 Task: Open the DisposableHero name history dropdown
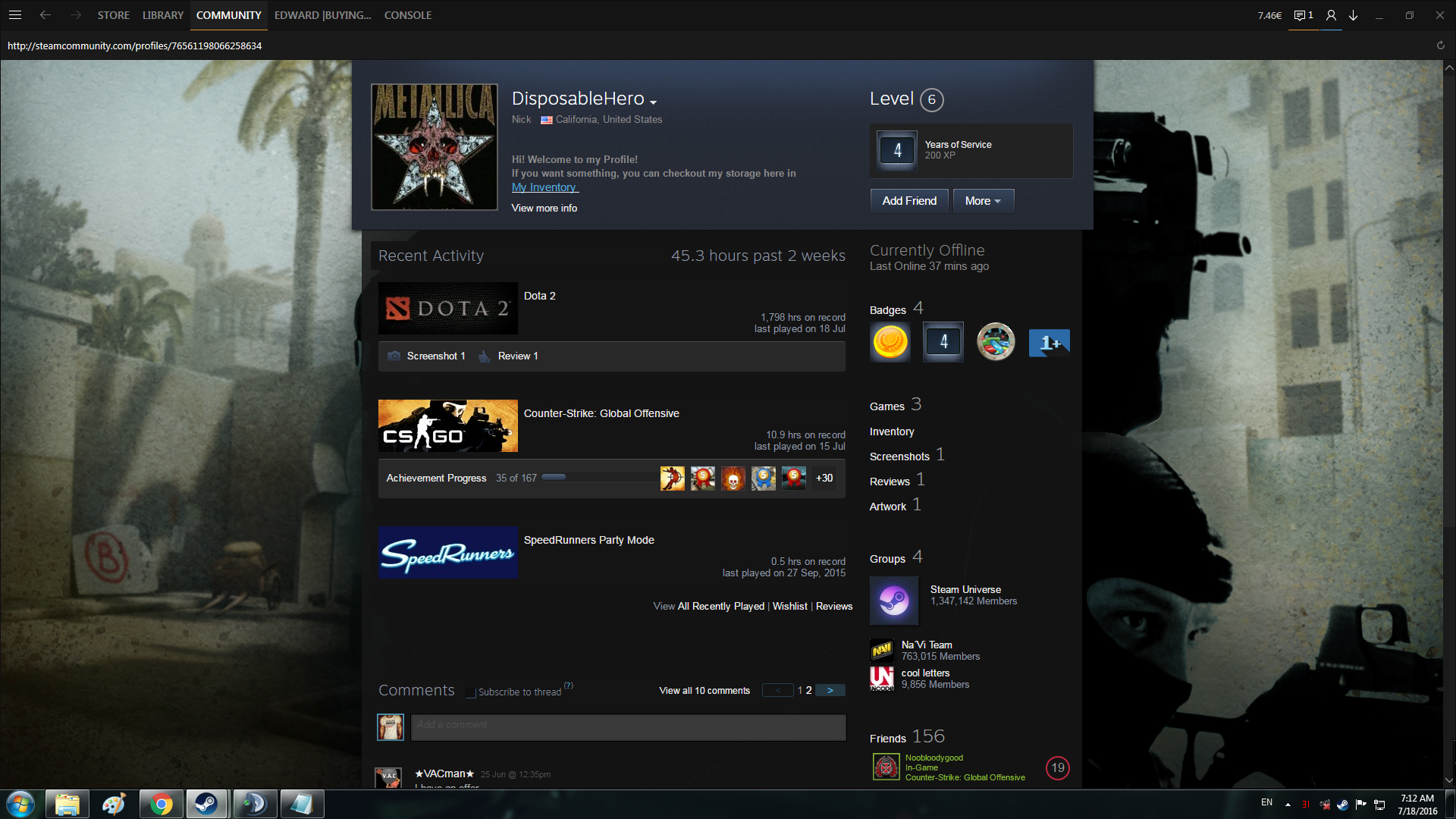point(653,102)
